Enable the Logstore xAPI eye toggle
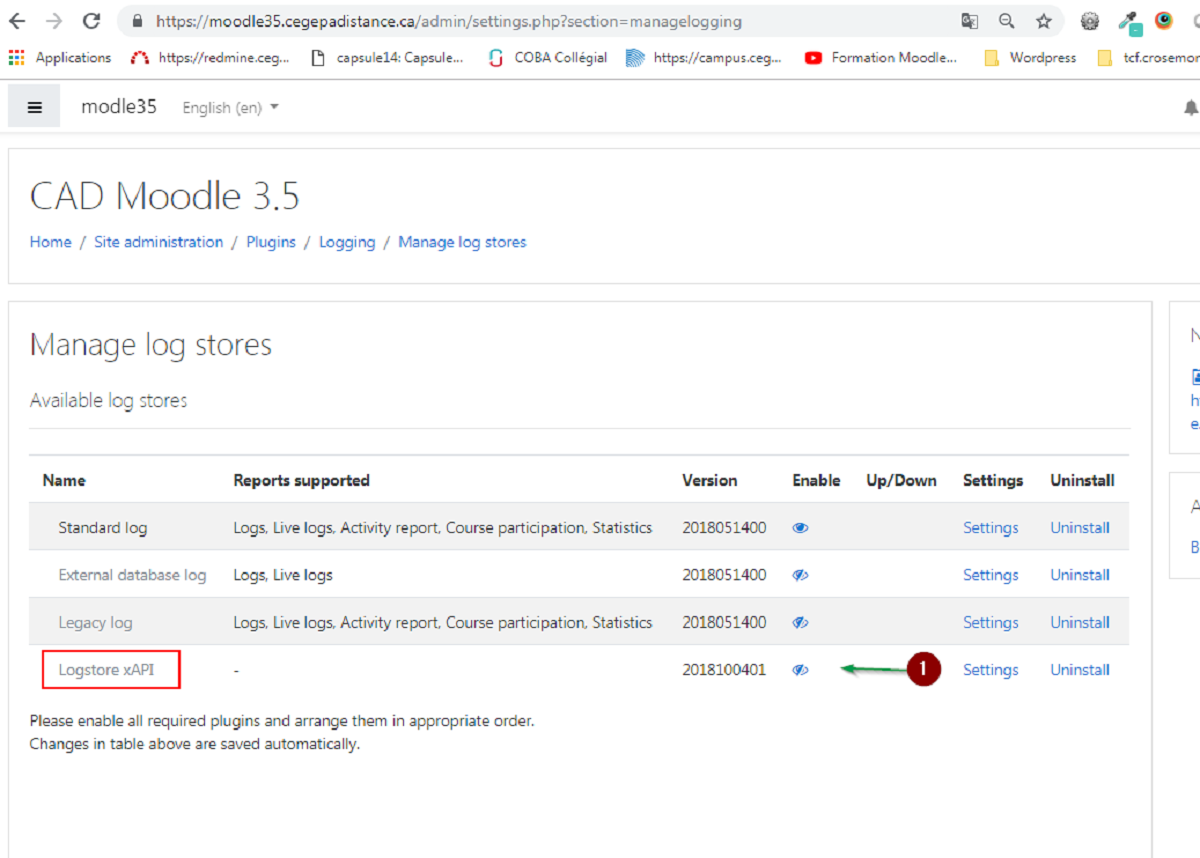Image resolution: width=1200 pixels, height=858 pixels. [800, 670]
